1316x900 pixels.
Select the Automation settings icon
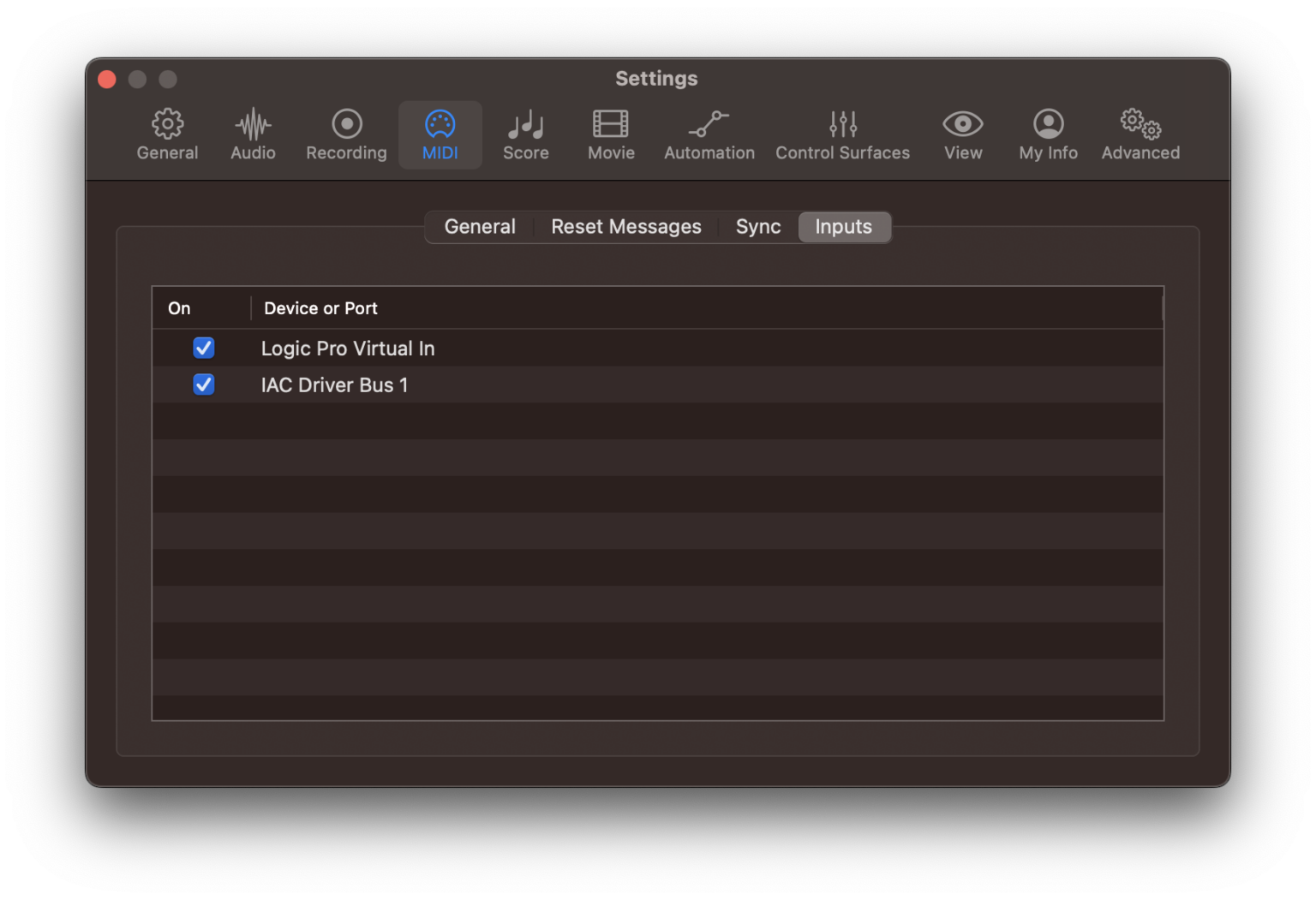[x=709, y=134]
